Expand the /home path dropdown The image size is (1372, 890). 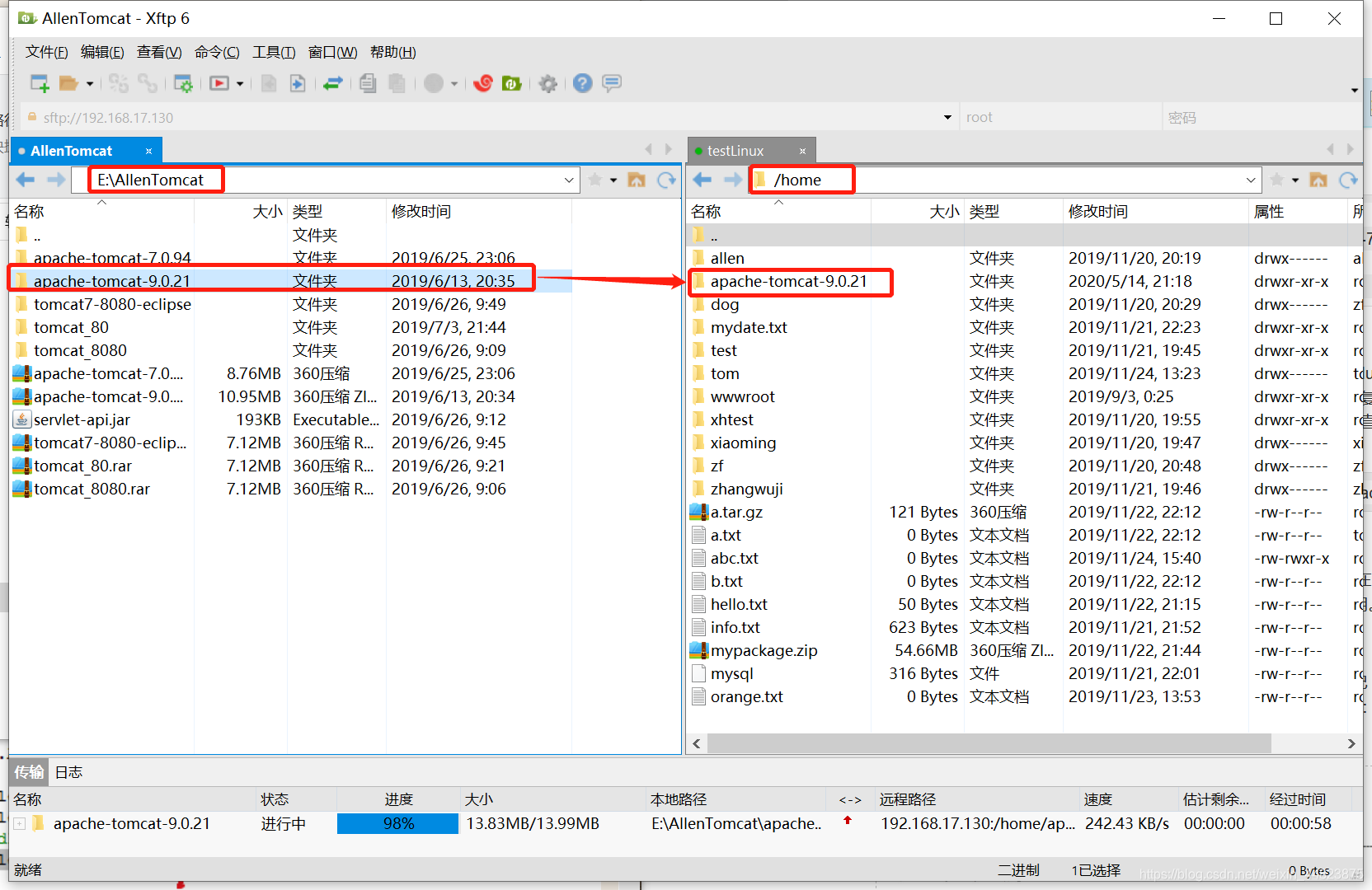click(1251, 180)
